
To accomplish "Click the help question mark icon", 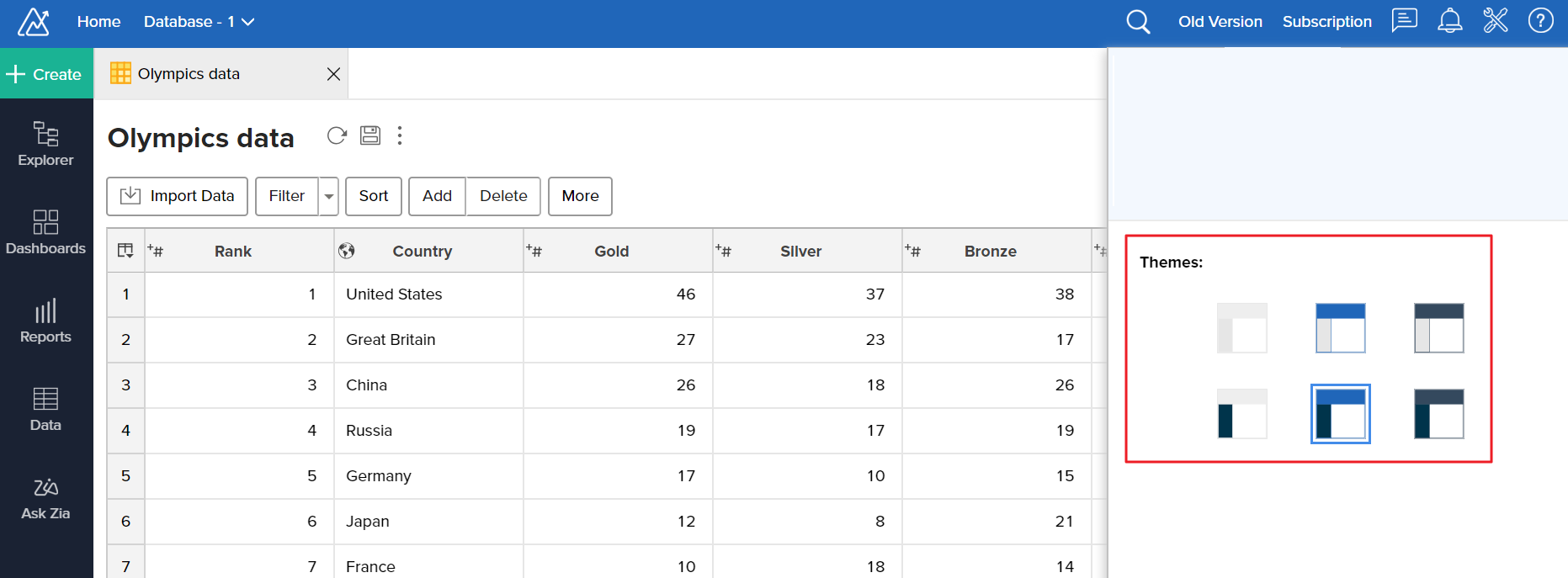I will (1540, 20).
